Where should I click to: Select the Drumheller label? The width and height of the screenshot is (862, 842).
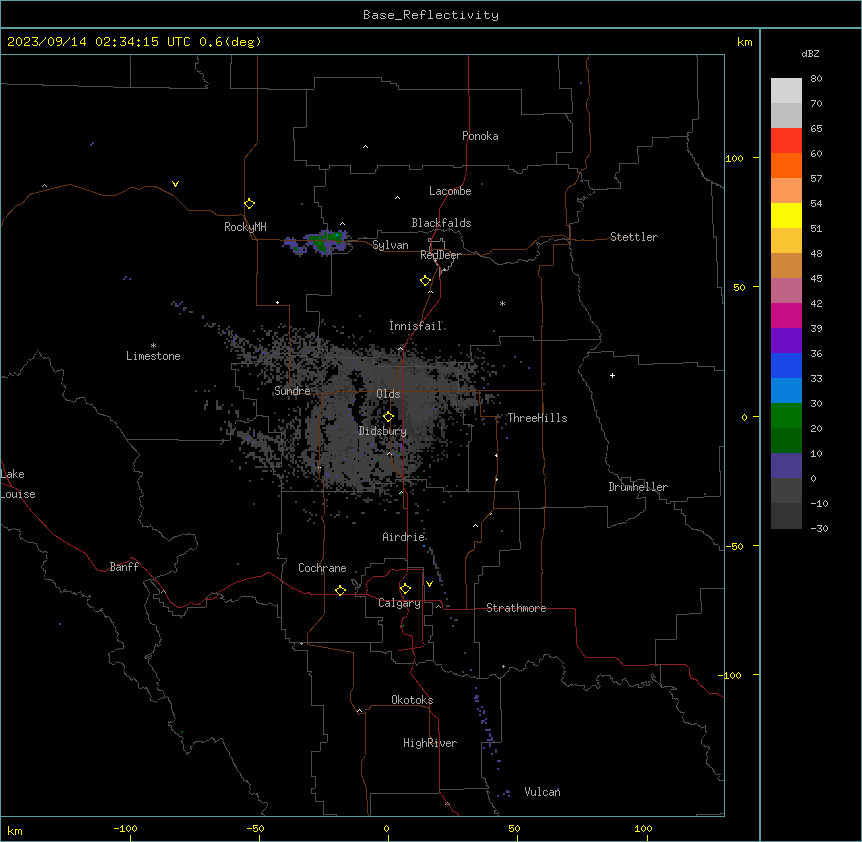638,487
